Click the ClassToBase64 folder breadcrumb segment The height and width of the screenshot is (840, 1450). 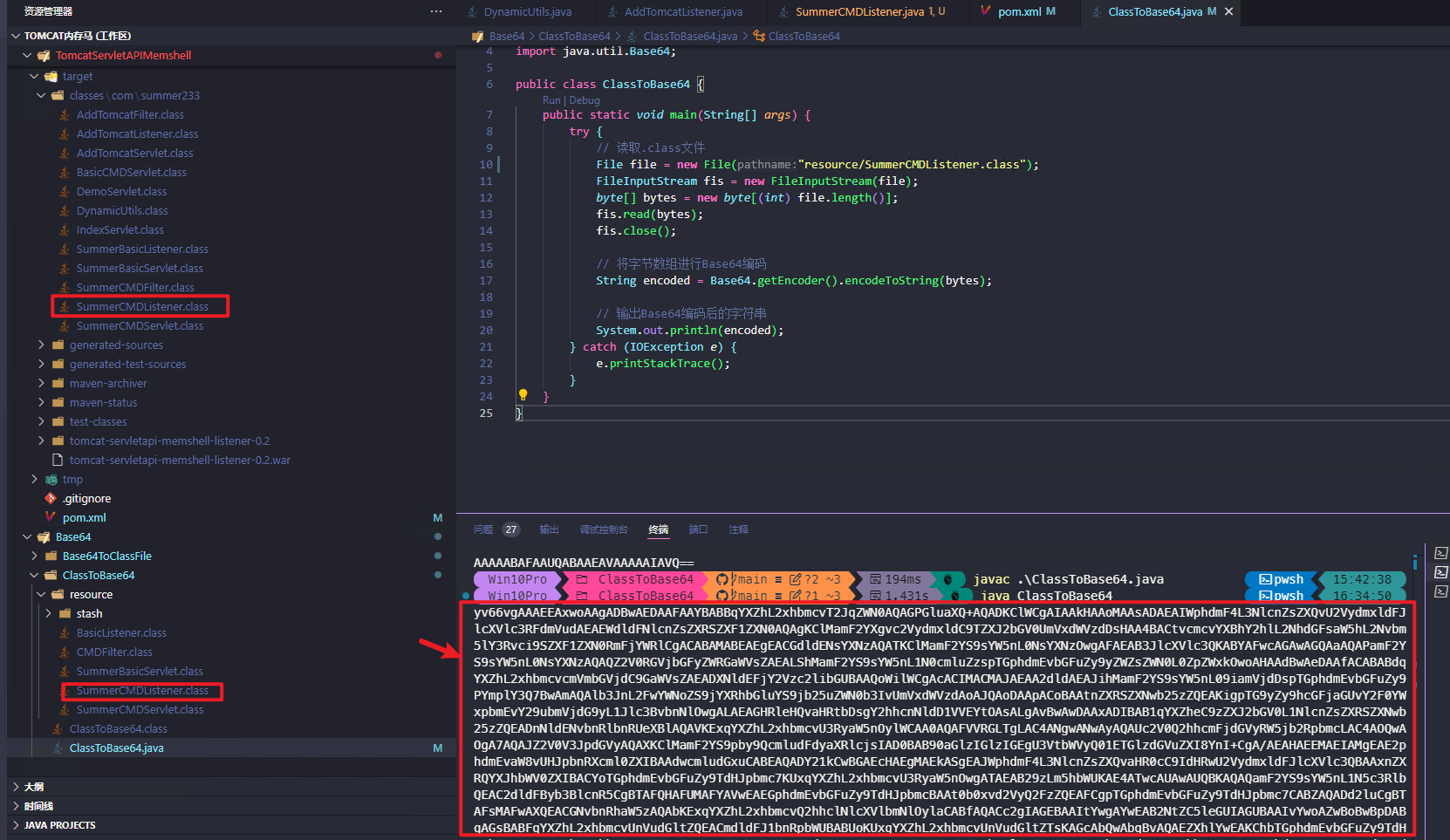pyautogui.click(x=574, y=36)
